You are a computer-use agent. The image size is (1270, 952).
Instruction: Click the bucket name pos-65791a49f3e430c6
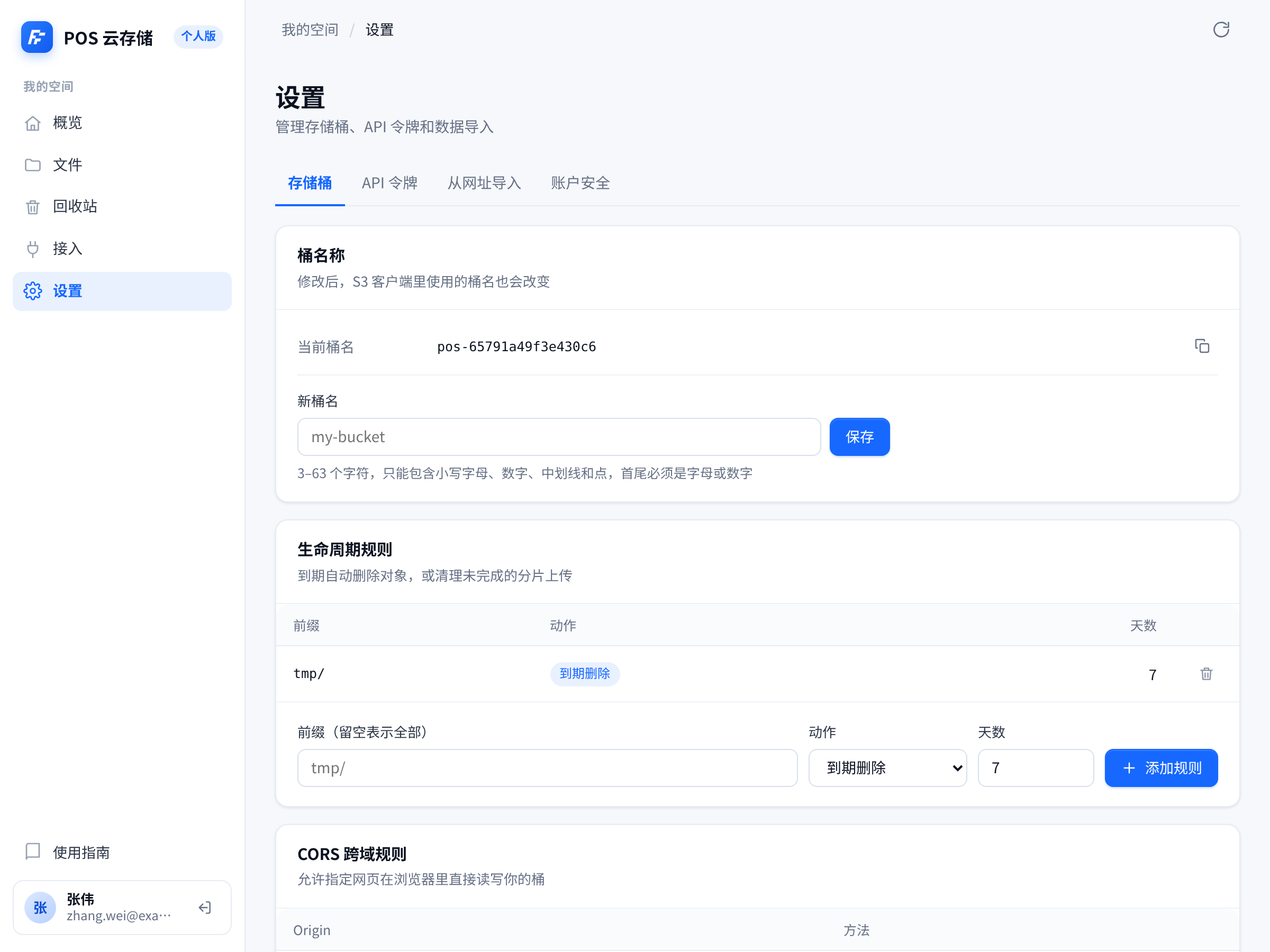click(516, 346)
